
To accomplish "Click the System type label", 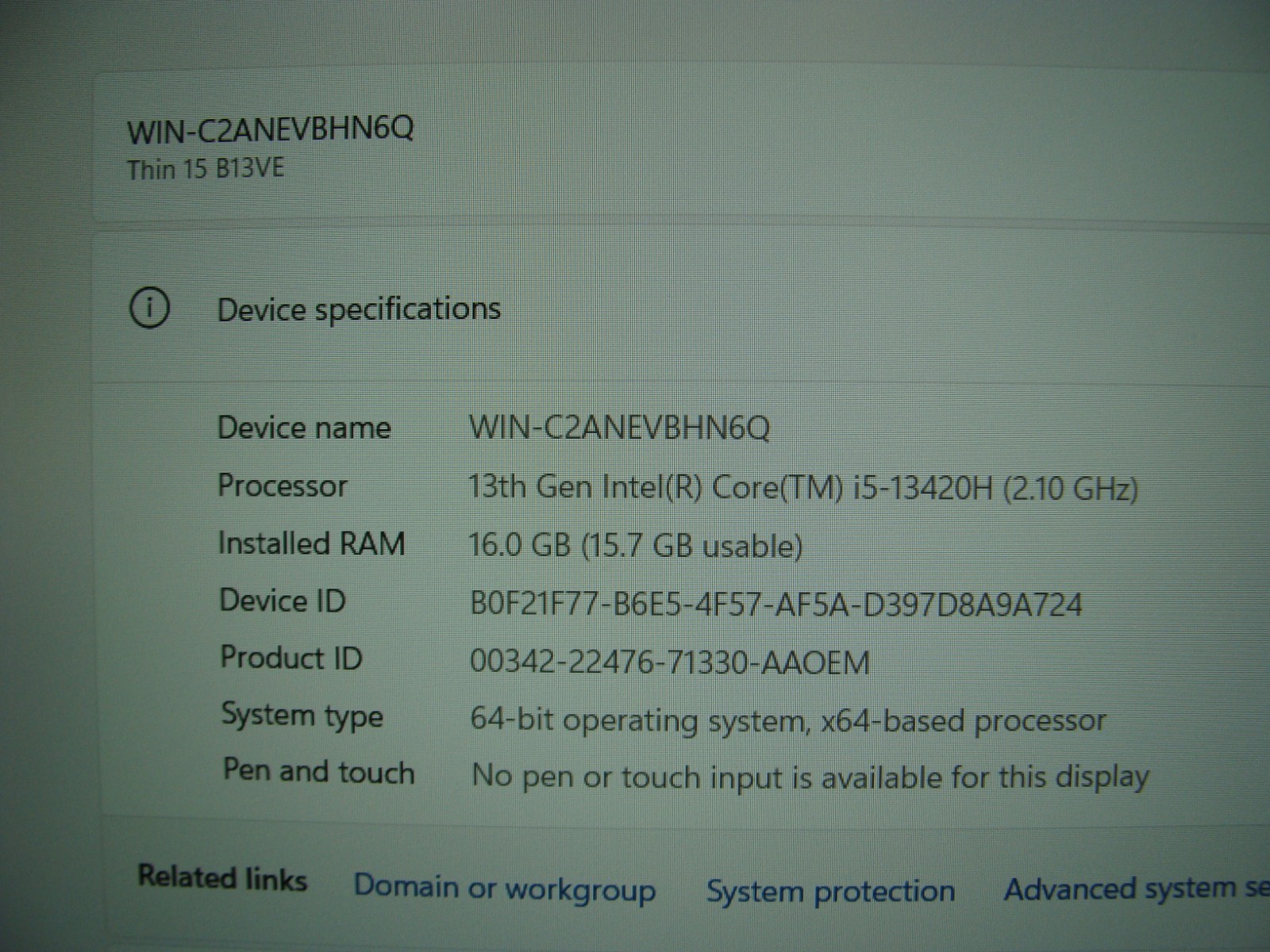I will pos(302,716).
